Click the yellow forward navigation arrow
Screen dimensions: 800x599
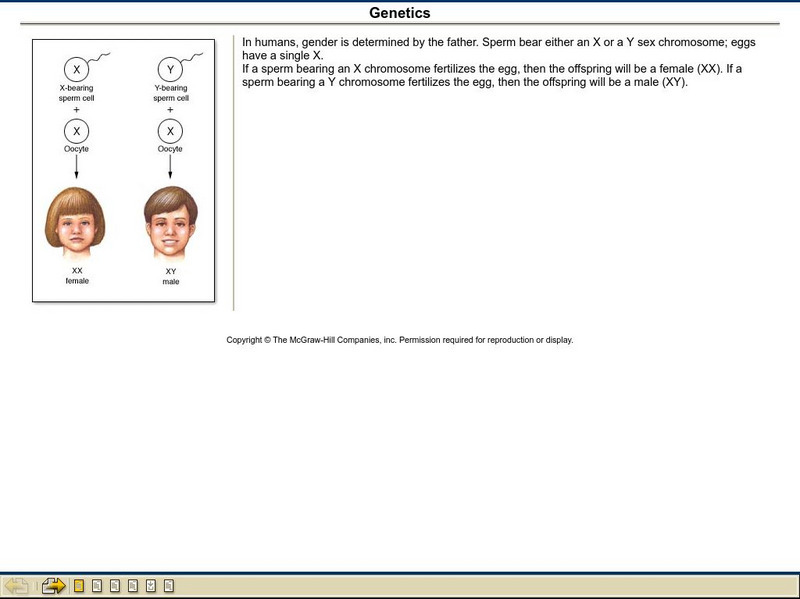pyautogui.click(x=53, y=585)
